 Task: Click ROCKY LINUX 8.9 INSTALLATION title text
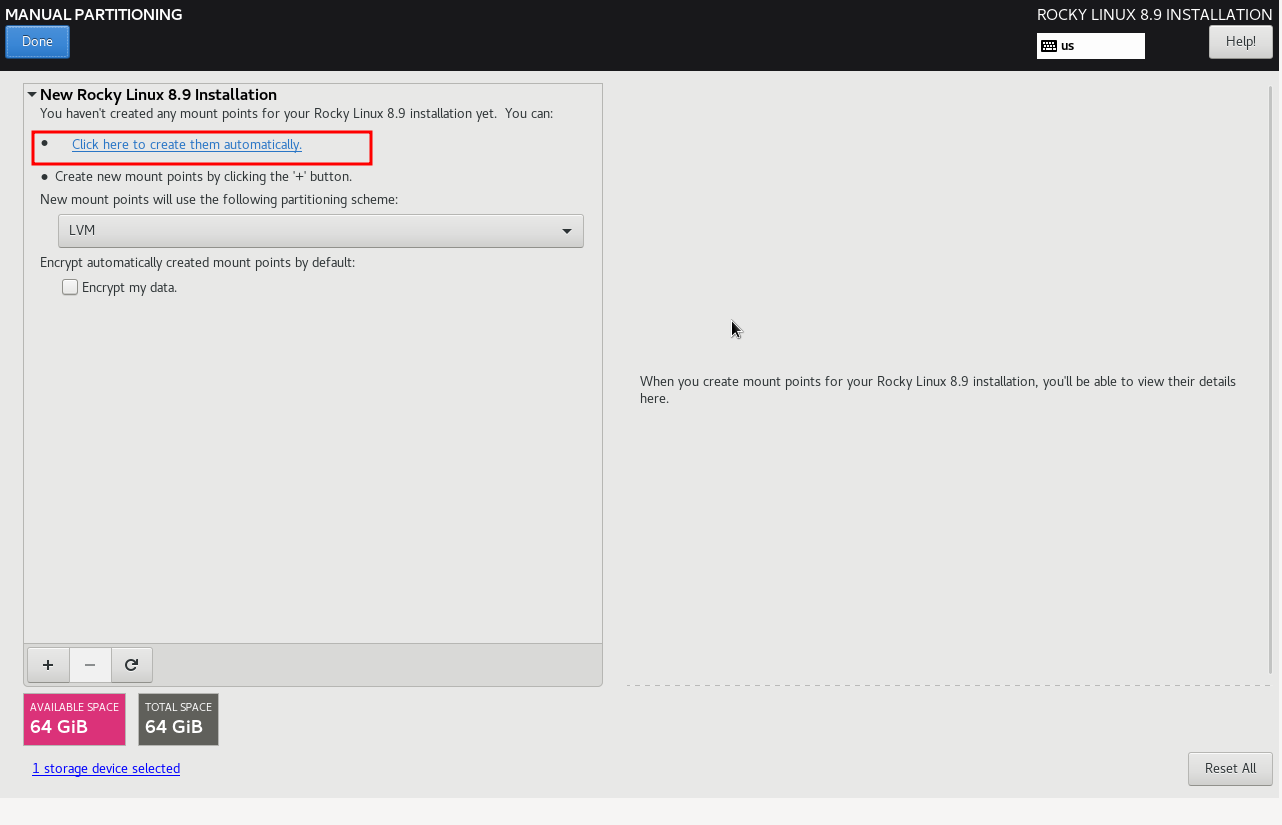pyautogui.click(x=1155, y=15)
